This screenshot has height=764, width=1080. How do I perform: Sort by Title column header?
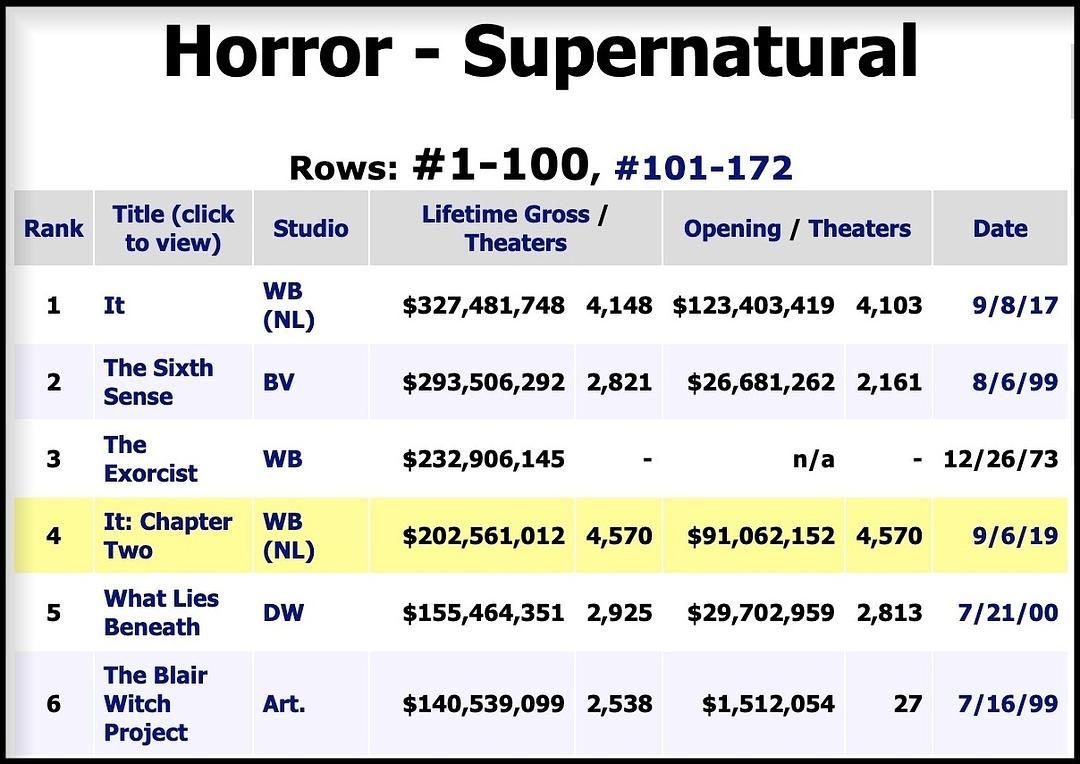pyautogui.click(x=173, y=228)
